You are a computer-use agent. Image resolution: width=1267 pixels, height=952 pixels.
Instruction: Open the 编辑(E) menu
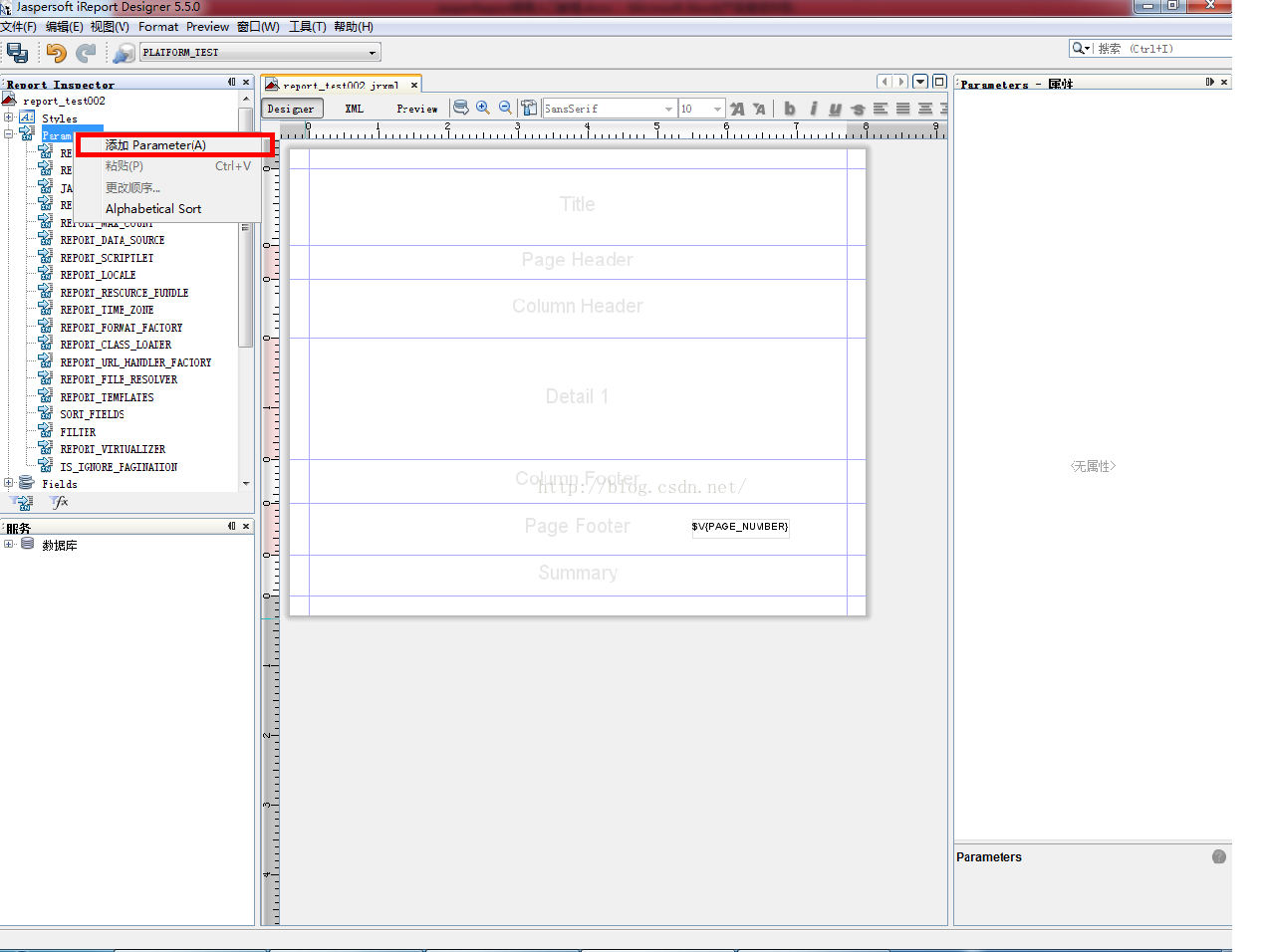(65, 27)
